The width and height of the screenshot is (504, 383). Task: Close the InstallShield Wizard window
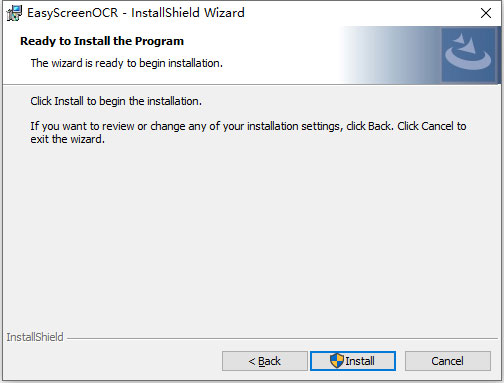tap(486, 13)
